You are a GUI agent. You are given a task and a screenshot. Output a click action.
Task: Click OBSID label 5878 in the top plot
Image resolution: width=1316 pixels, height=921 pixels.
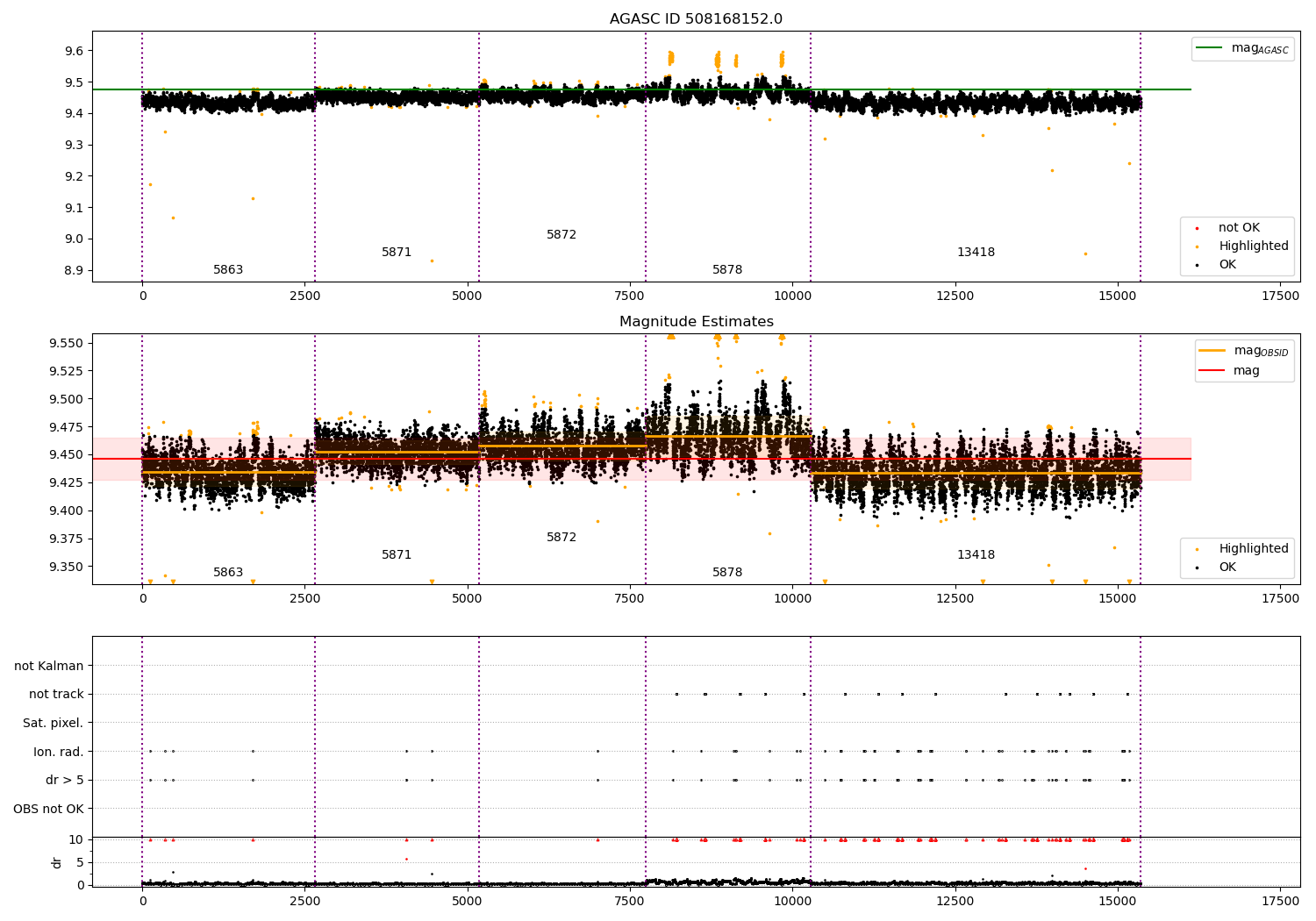727,269
